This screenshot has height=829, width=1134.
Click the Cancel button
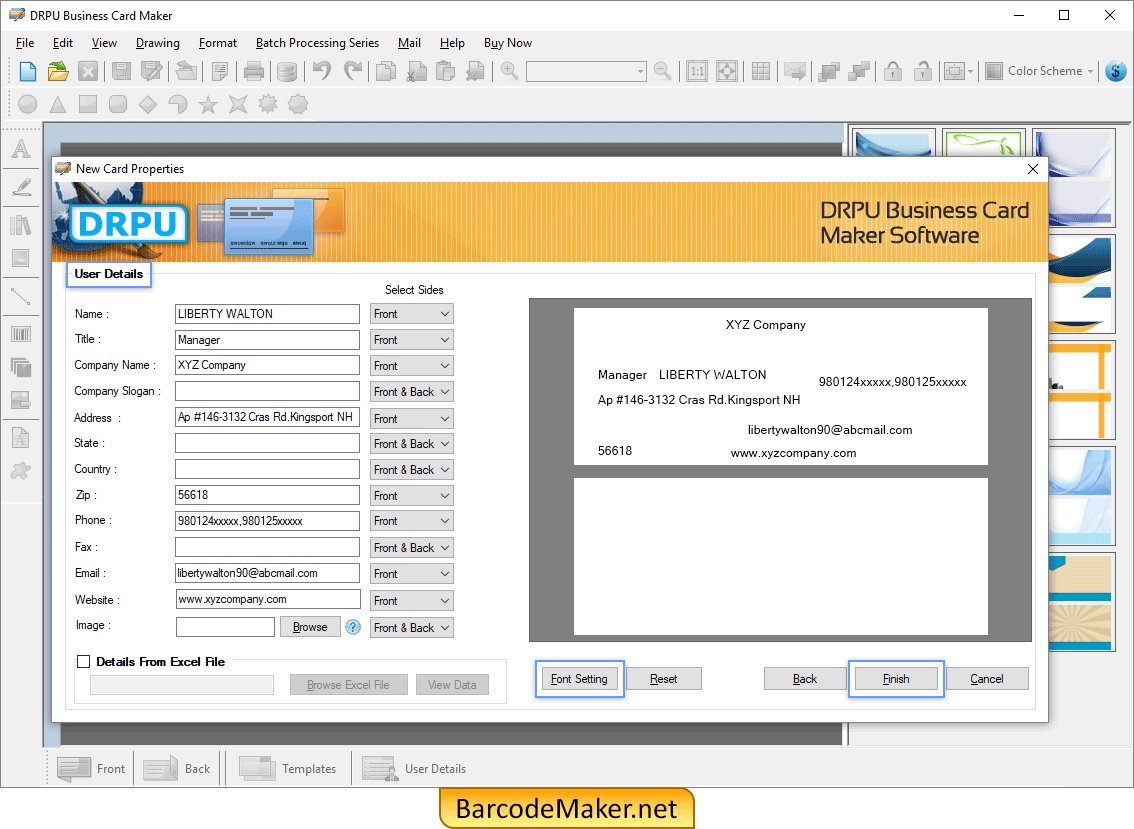point(987,679)
